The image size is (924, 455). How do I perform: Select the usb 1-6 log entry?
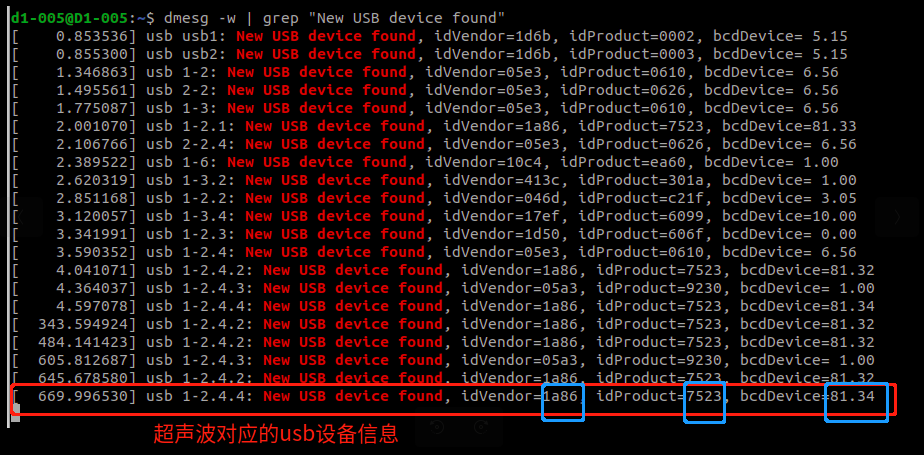pyautogui.click(x=424, y=162)
